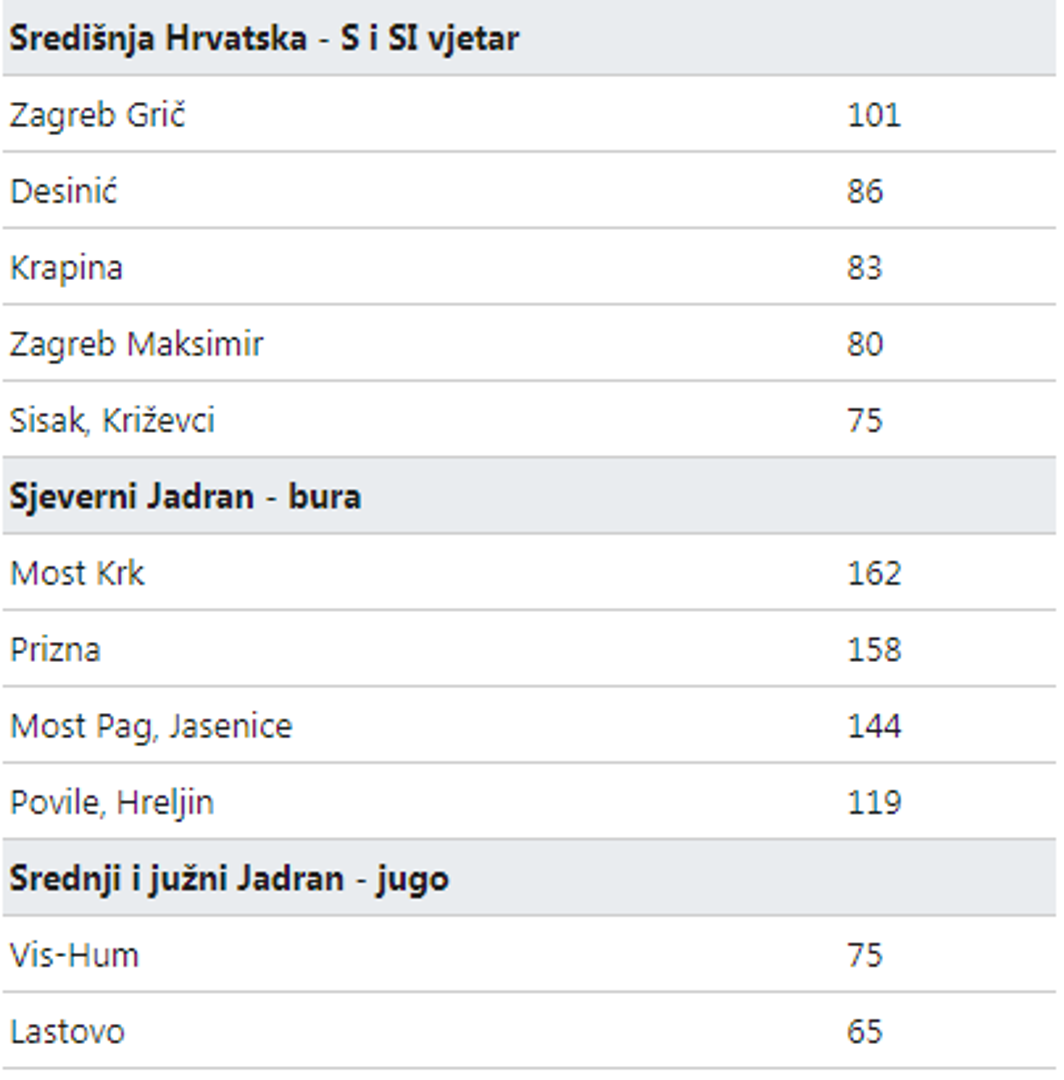Click the 119 value beside Povile
Viewport: 1064px width, 1080px height.
click(874, 802)
